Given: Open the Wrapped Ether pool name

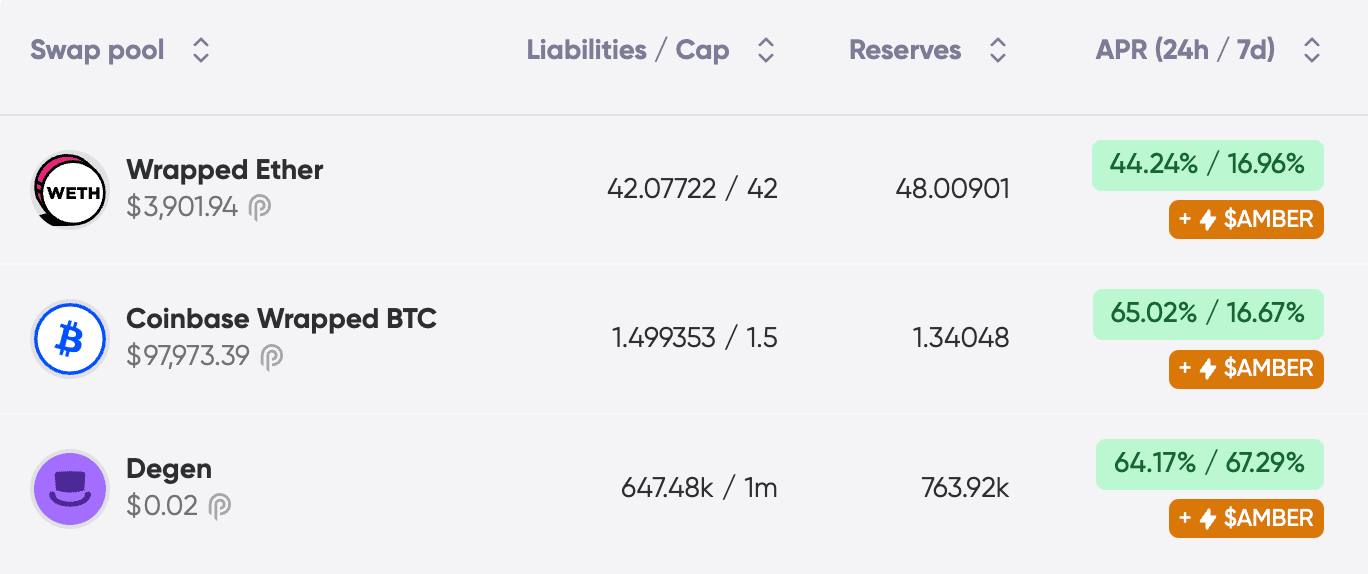Looking at the screenshot, I should (x=225, y=170).
